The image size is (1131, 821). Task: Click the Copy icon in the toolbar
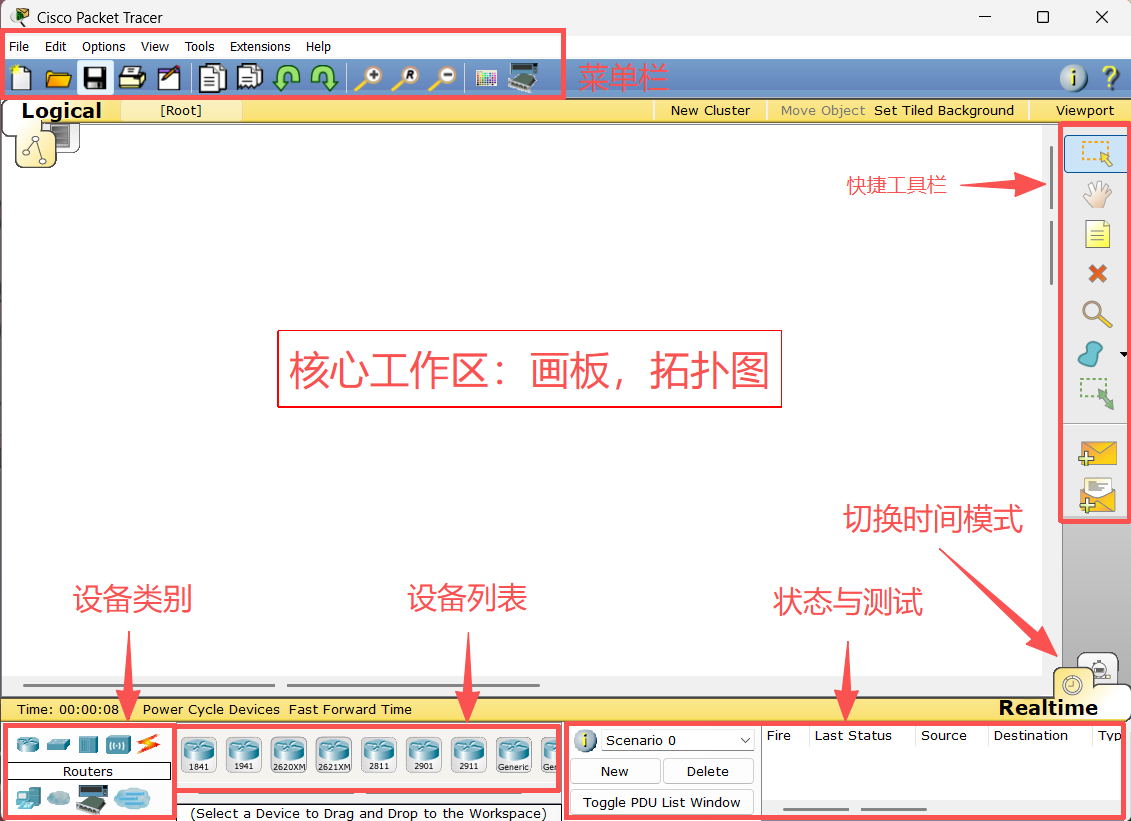tap(212, 78)
